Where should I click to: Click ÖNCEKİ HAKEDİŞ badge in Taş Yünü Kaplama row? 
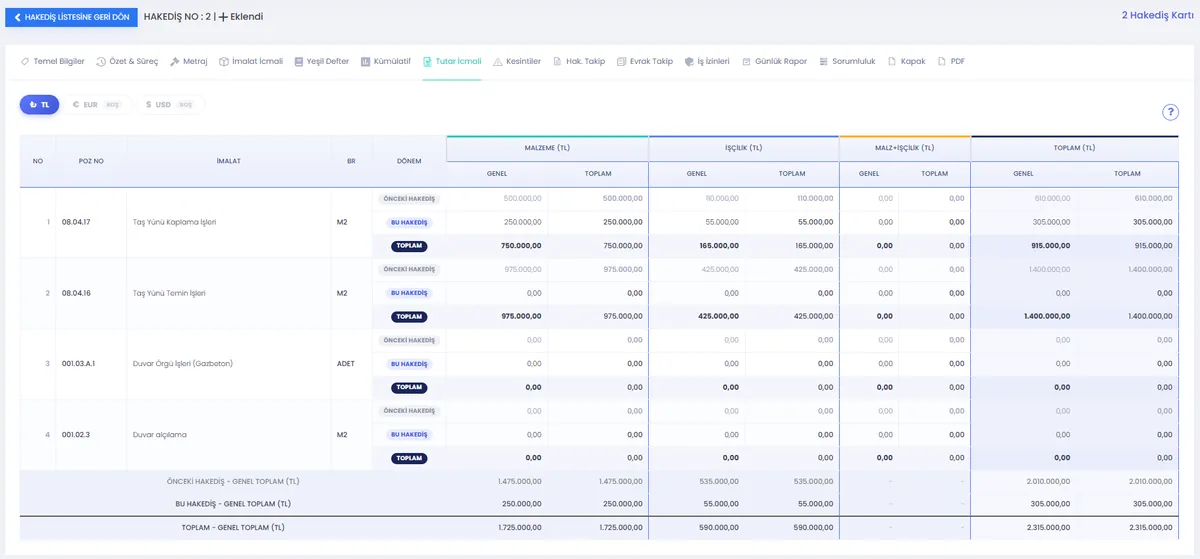tap(409, 198)
